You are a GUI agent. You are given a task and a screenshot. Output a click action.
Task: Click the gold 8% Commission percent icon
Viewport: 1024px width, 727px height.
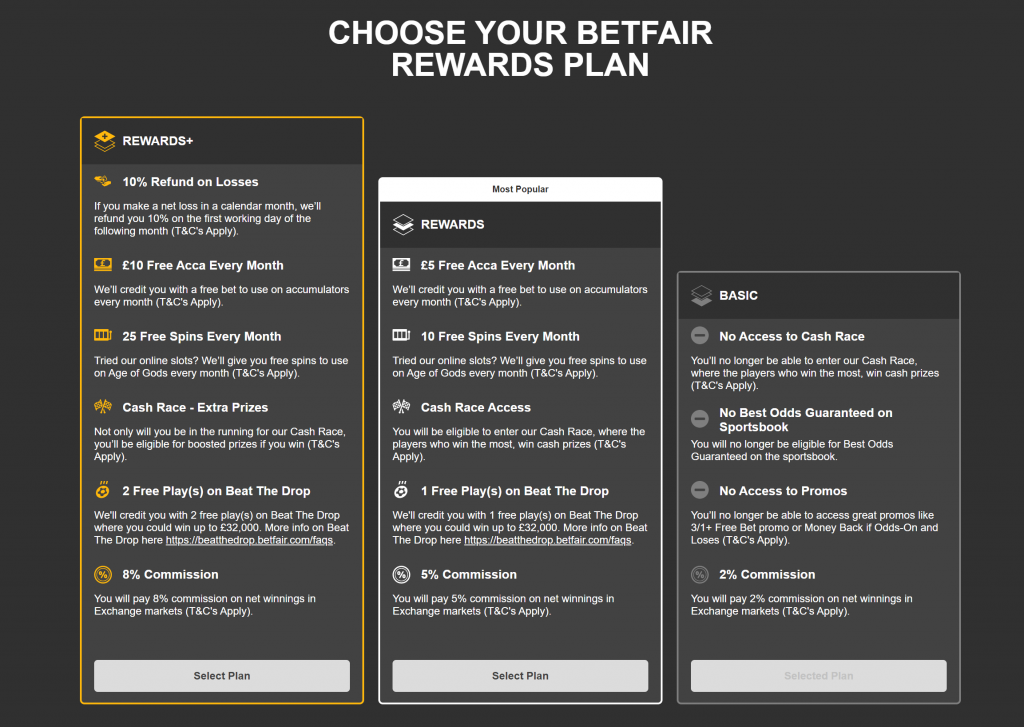tap(103, 575)
